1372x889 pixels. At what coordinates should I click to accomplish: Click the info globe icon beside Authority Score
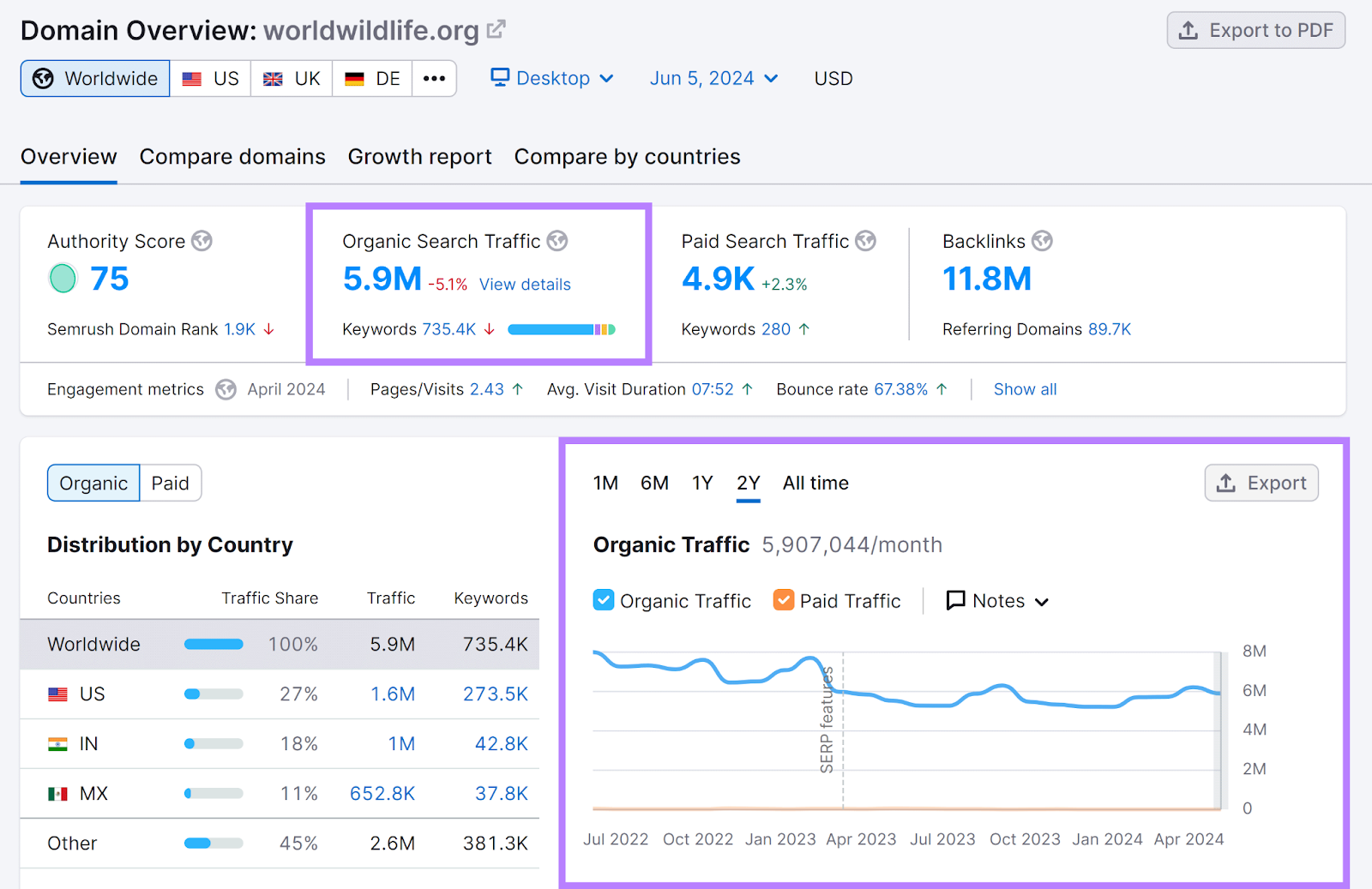coord(202,241)
